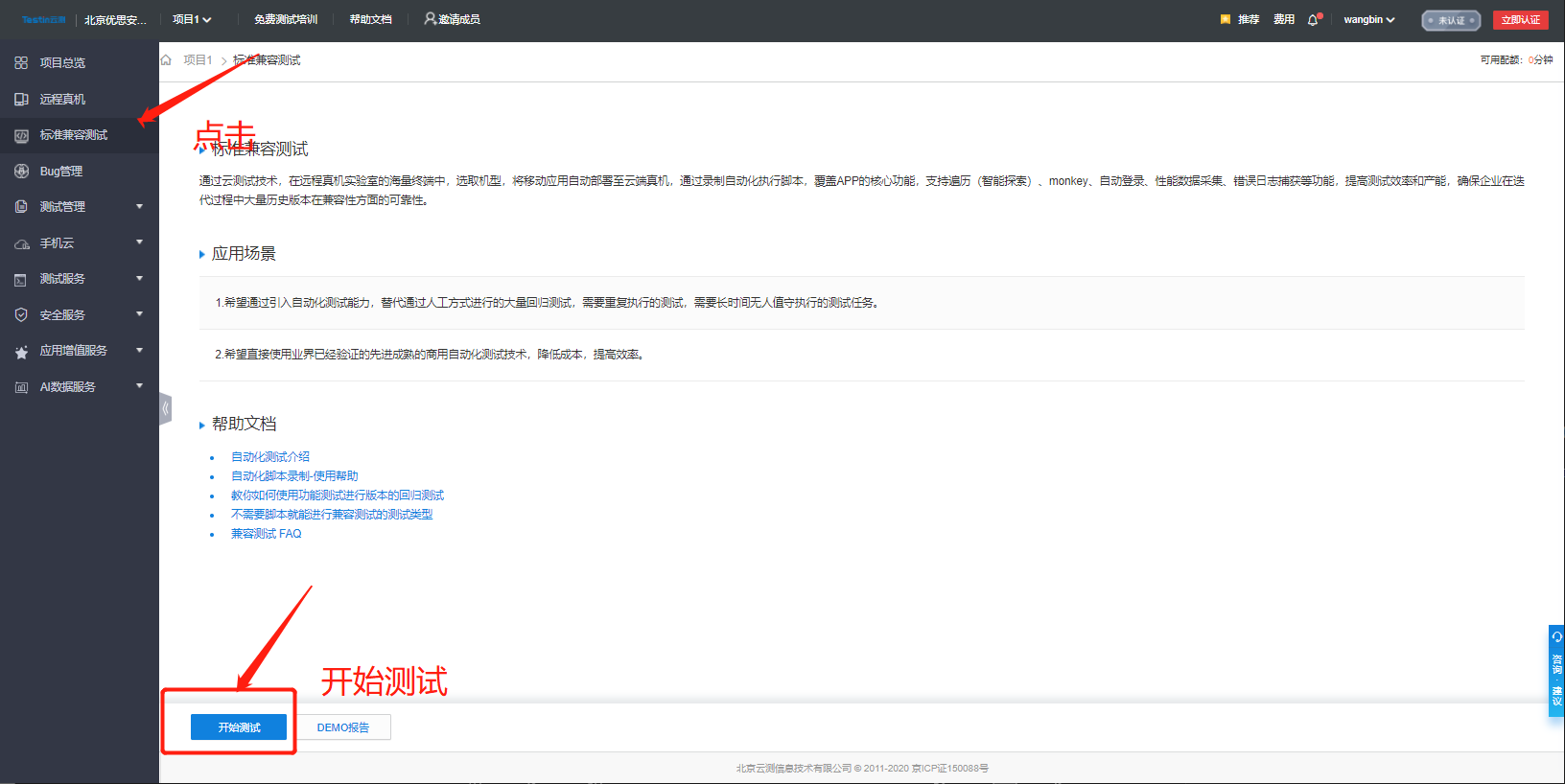The height and width of the screenshot is (784, 1565).
Task: Expand the 测试服务 submenu arrow
Action: (x=139, y=278)
